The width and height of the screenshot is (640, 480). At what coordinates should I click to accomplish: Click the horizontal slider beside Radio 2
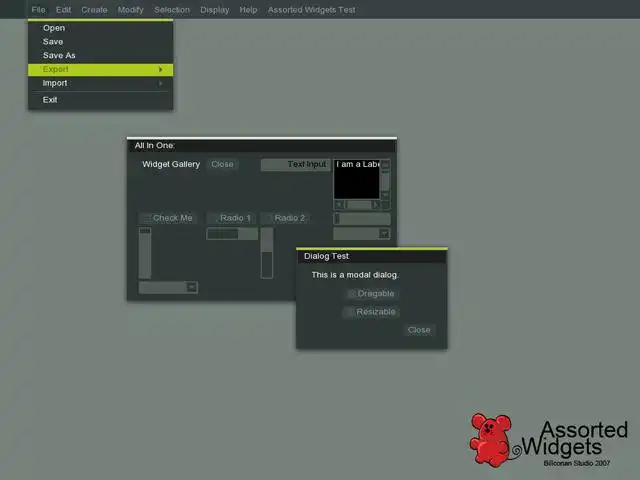point(362,219)
